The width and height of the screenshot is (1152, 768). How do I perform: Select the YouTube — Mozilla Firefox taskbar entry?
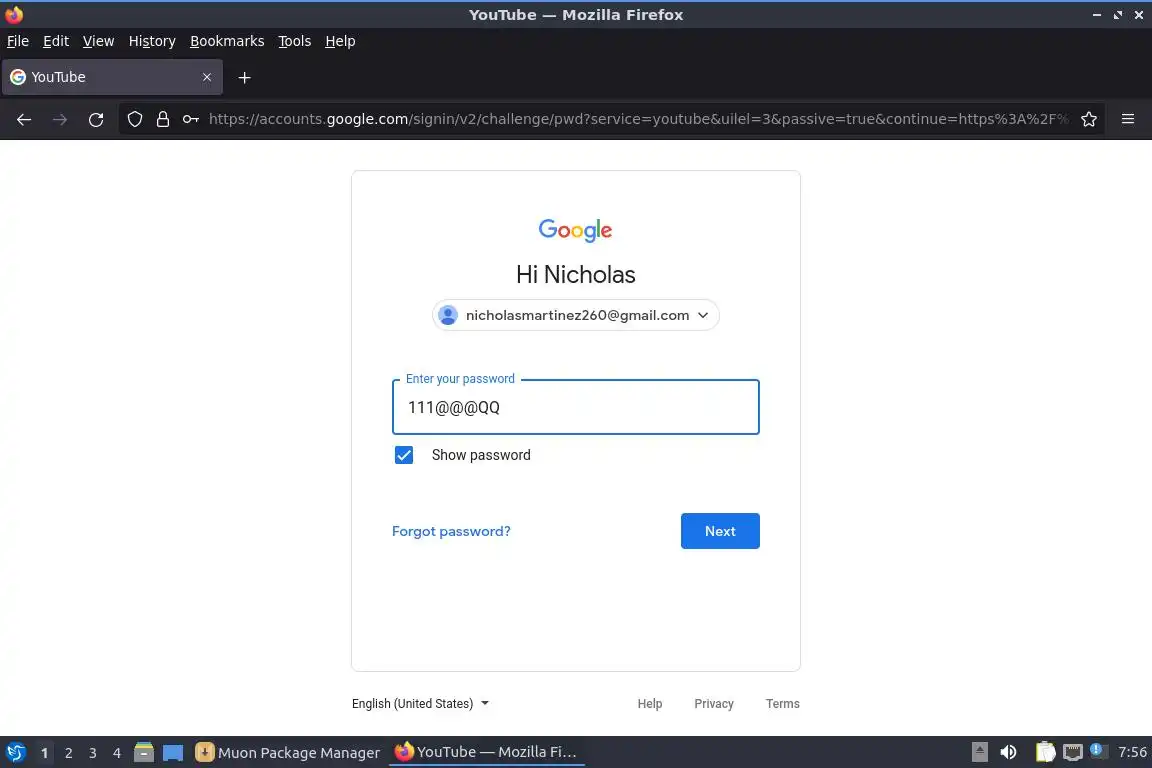[486, 752]
